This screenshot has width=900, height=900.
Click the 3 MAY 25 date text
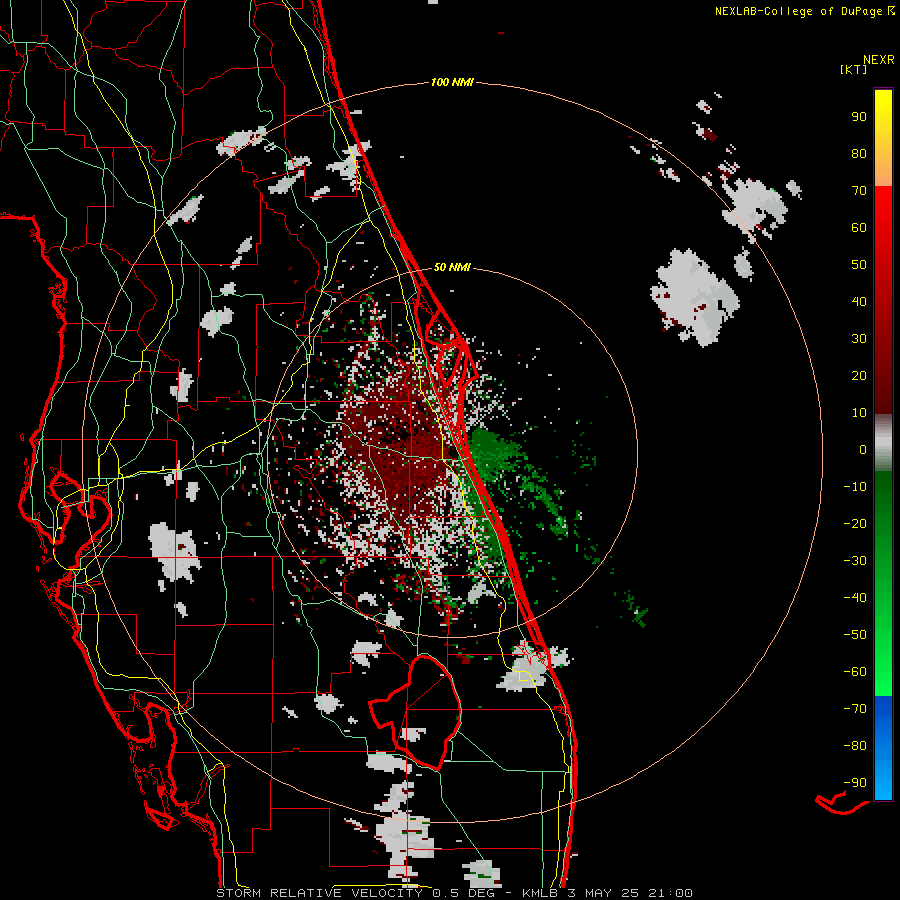tap(603, 893)
